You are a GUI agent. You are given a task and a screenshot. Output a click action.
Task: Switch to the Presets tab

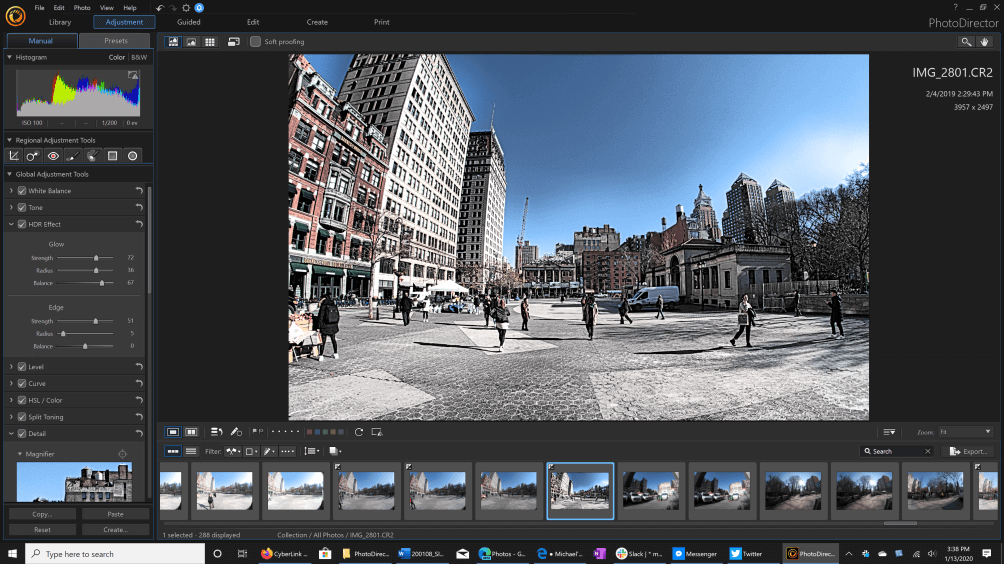(115, 41)
